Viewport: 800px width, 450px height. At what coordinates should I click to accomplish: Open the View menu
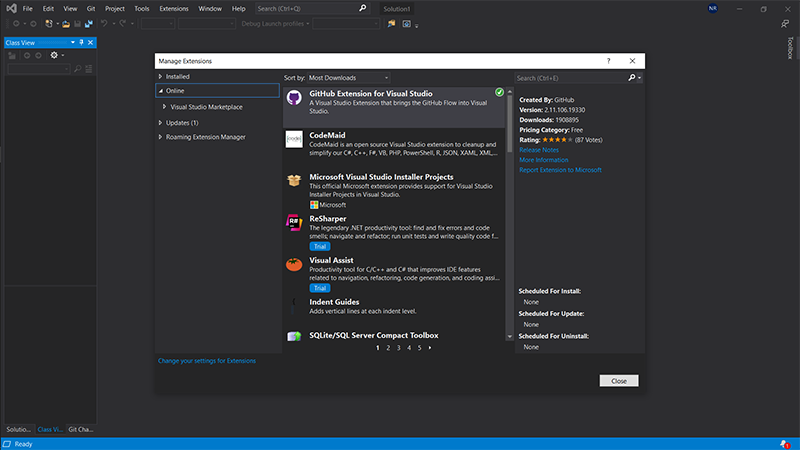[x=70, y=8]
